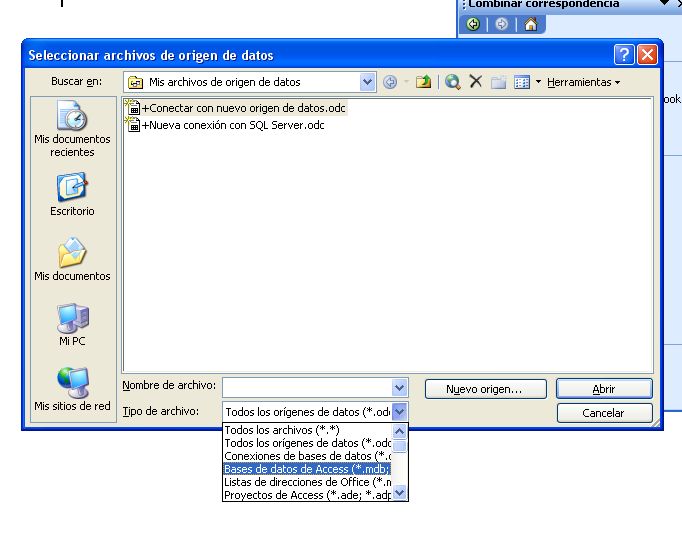Open the Herramientas menu

[x=583, y=82]
